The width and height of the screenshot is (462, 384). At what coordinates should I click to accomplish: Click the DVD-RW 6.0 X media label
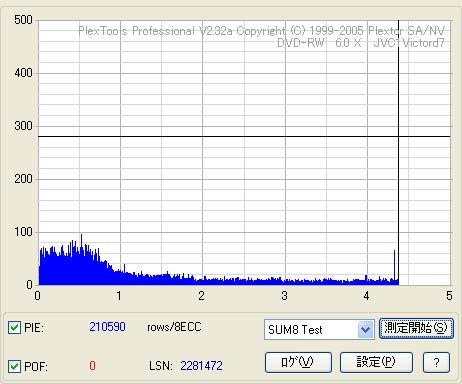(x=319, y=43)
